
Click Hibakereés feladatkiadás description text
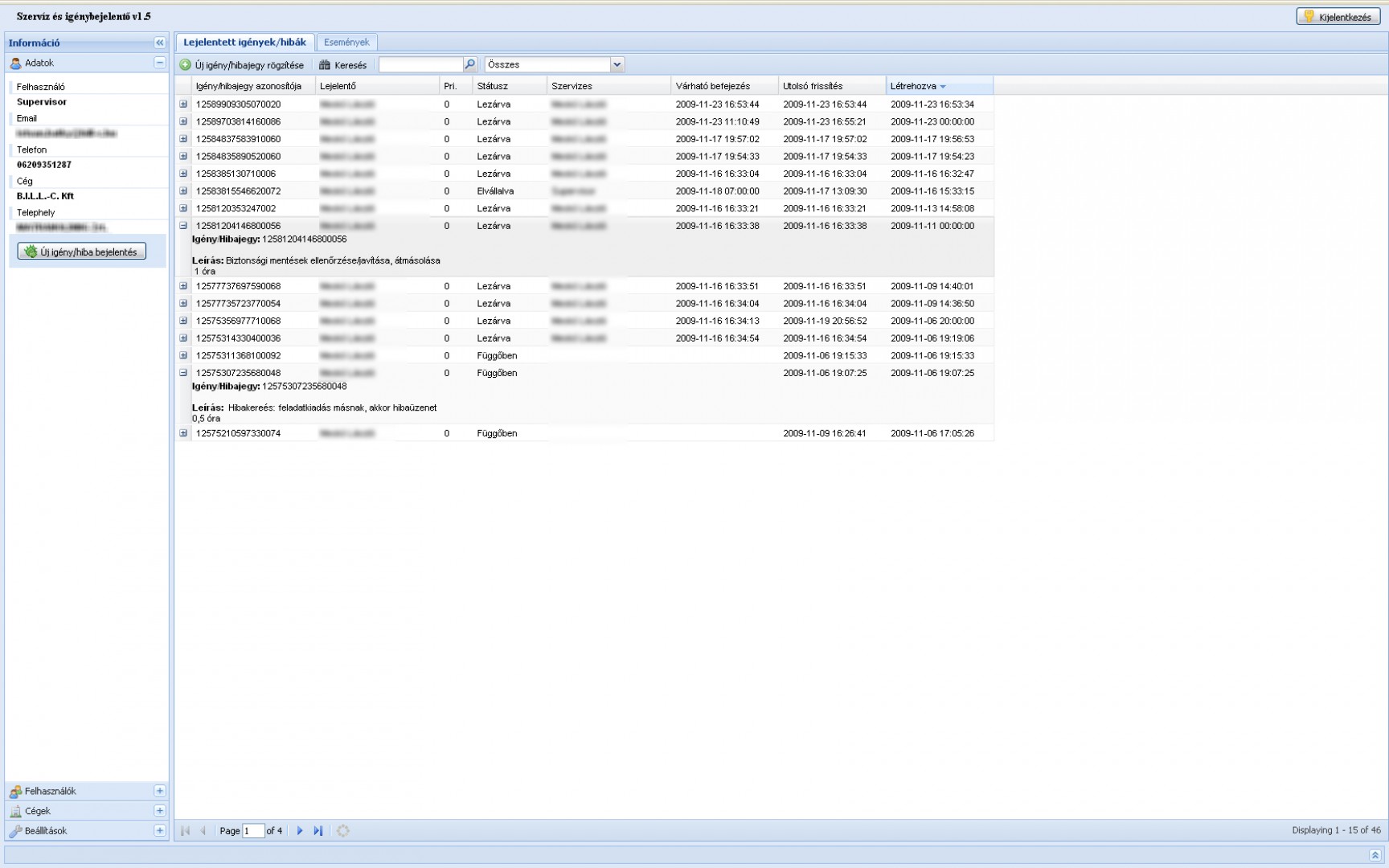[x=332, y=407]
